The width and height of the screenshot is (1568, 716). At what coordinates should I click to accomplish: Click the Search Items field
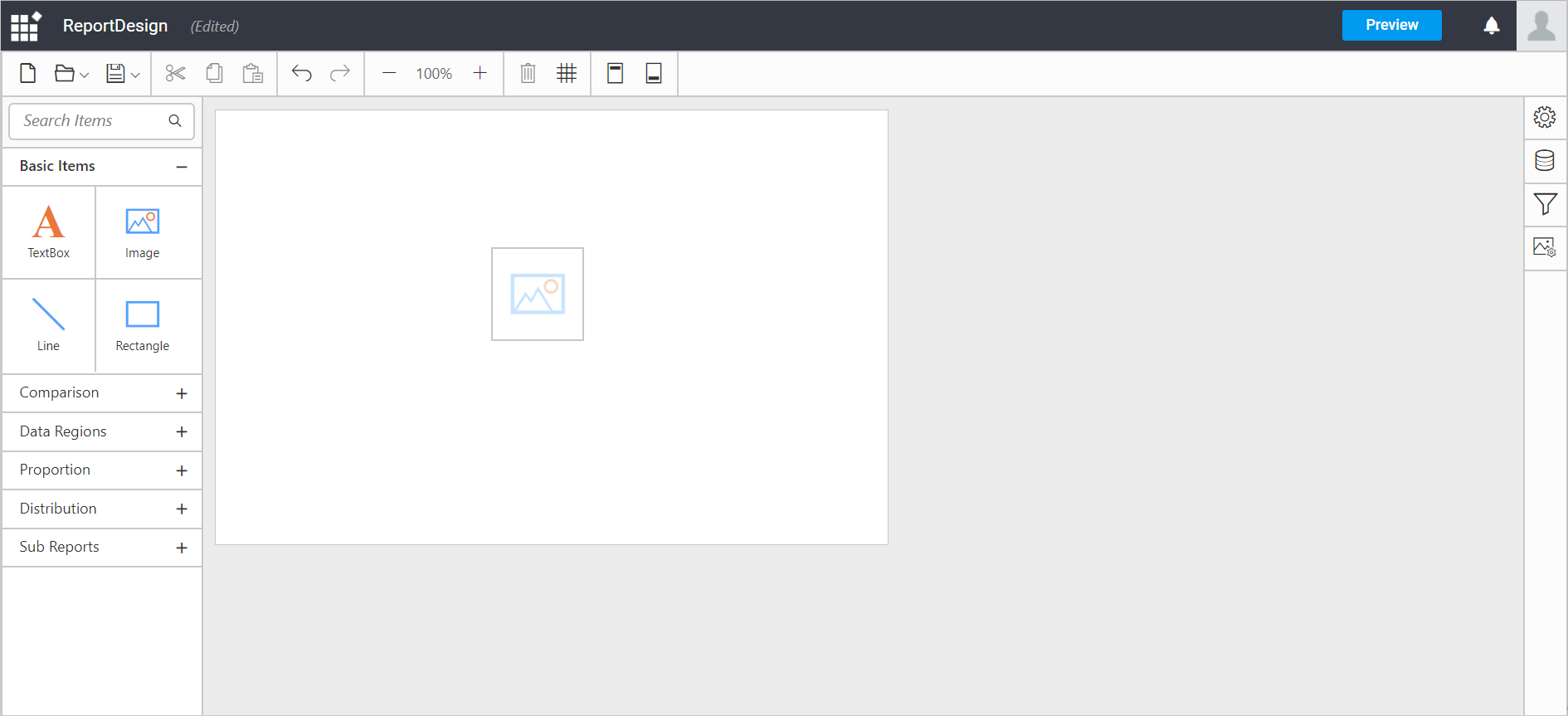pyautogui.click(x=91, y=121)
